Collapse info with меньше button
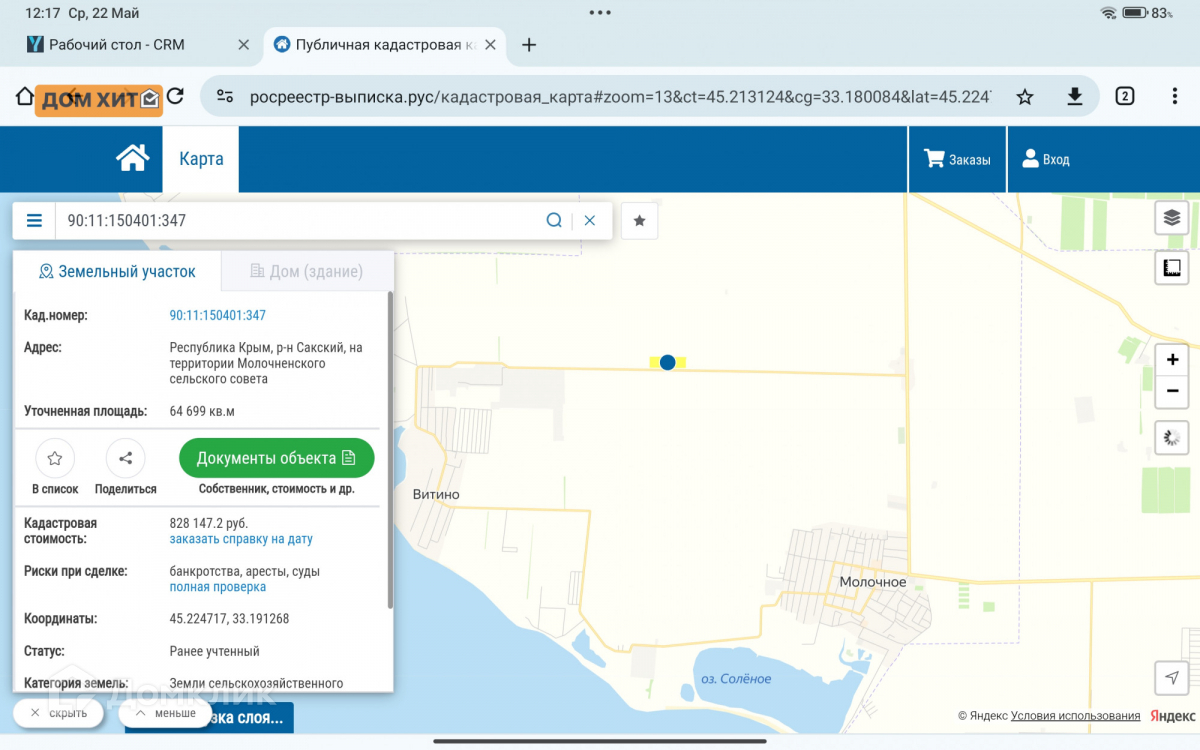 pyautogui.click(x=165, y=713)
